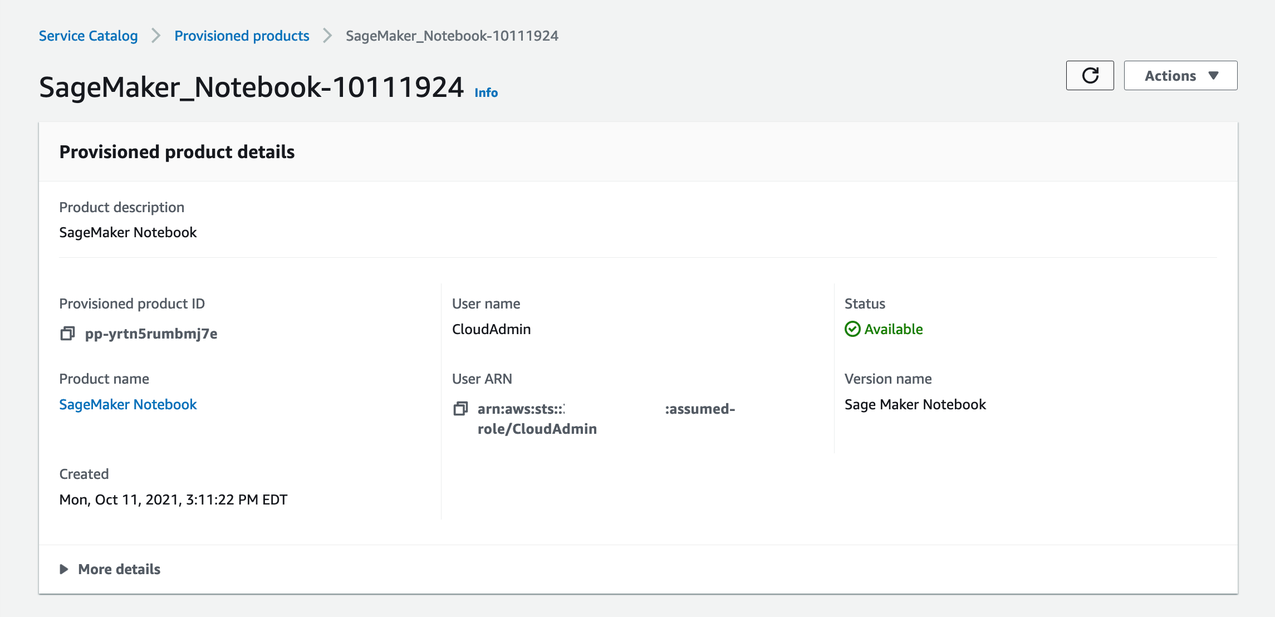Go to Service Catalog breadcrumb

[88, 36]
